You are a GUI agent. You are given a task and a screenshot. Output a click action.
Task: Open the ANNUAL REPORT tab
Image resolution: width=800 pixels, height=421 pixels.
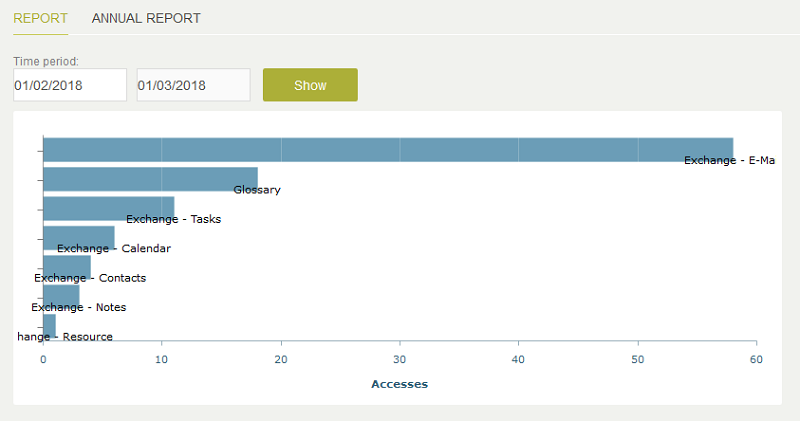(146, 18)
